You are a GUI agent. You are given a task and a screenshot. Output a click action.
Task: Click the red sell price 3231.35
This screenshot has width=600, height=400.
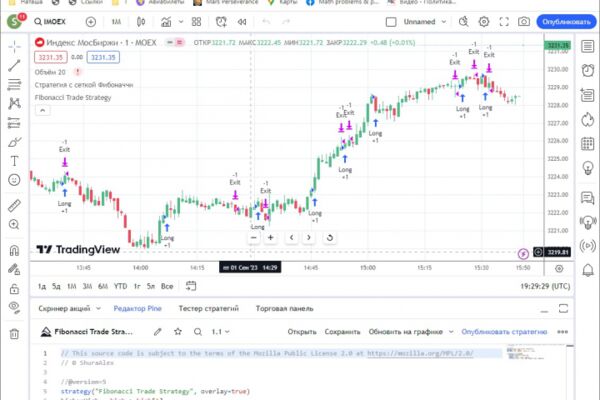pos(51,57)
